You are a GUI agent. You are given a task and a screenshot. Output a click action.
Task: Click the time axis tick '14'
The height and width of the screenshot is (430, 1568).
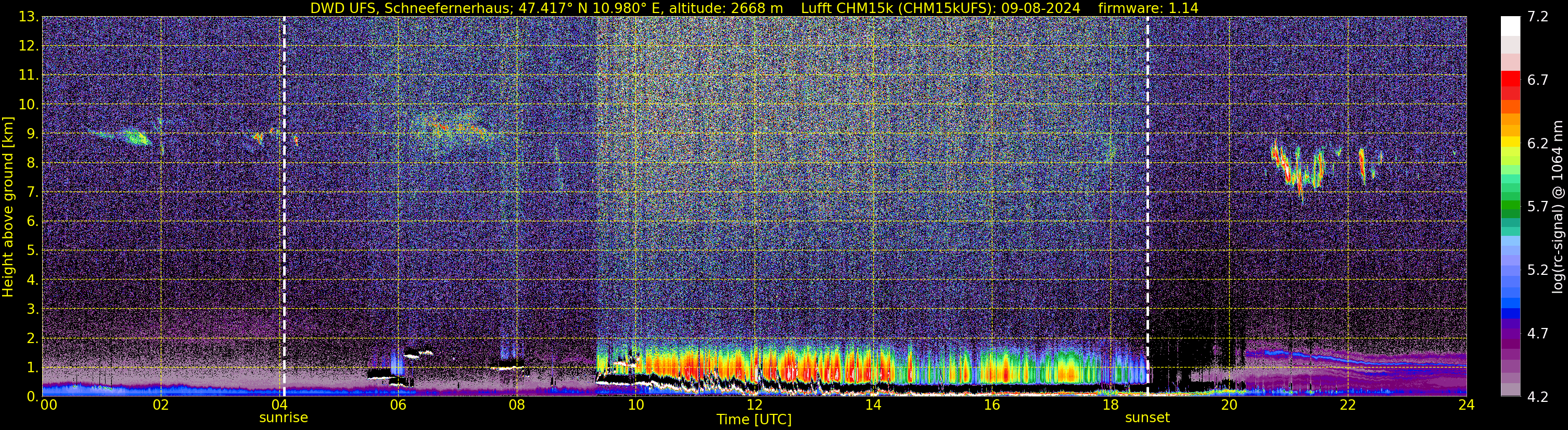tap(873, 405)
